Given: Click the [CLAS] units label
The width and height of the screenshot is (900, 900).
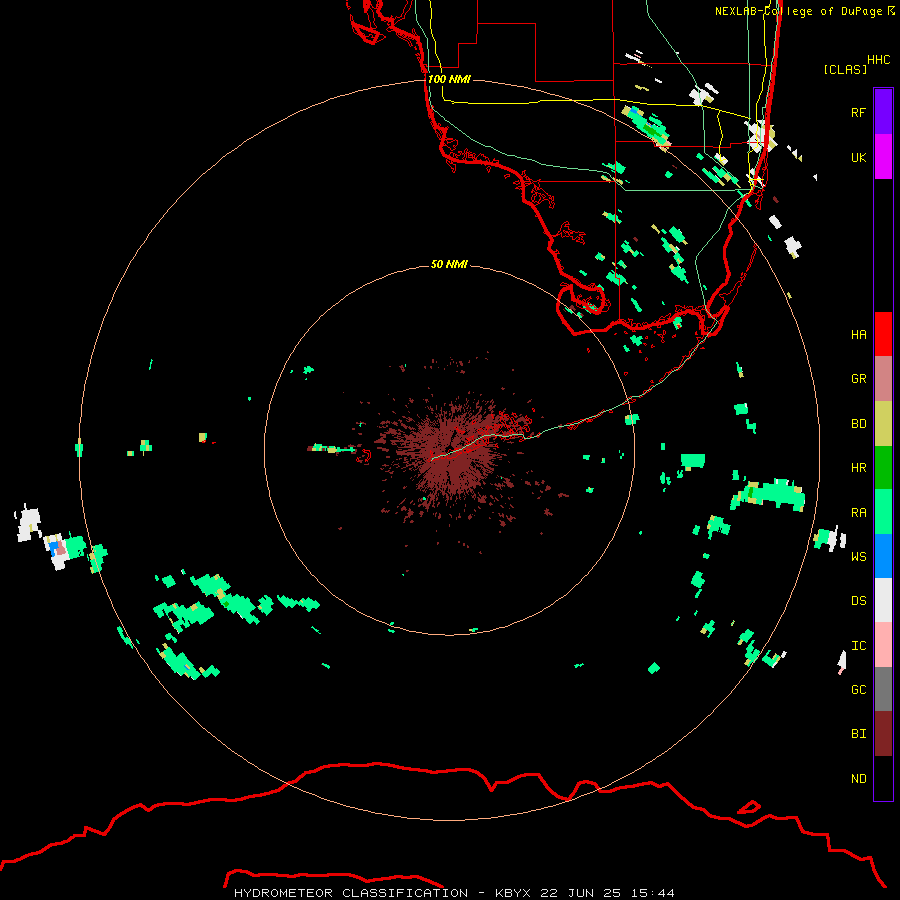Looking at the screenshot, I should [845, 69].
